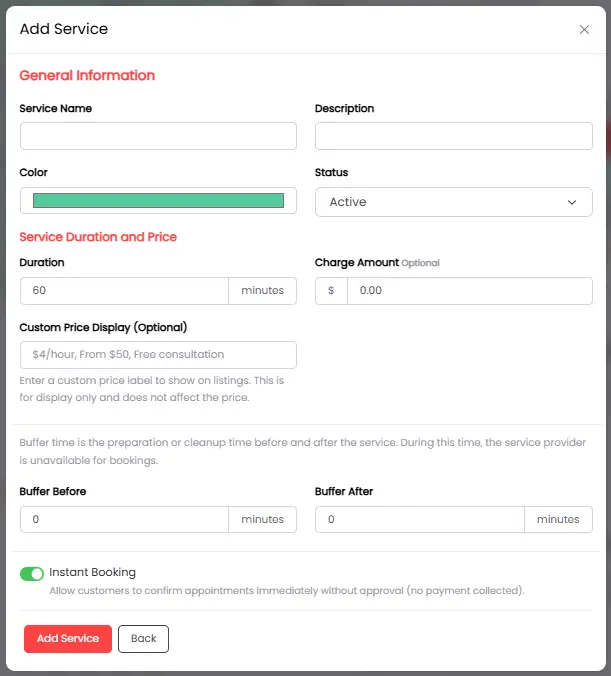Open the Status dropdown

pyautogui.click(x=453, y=202)
